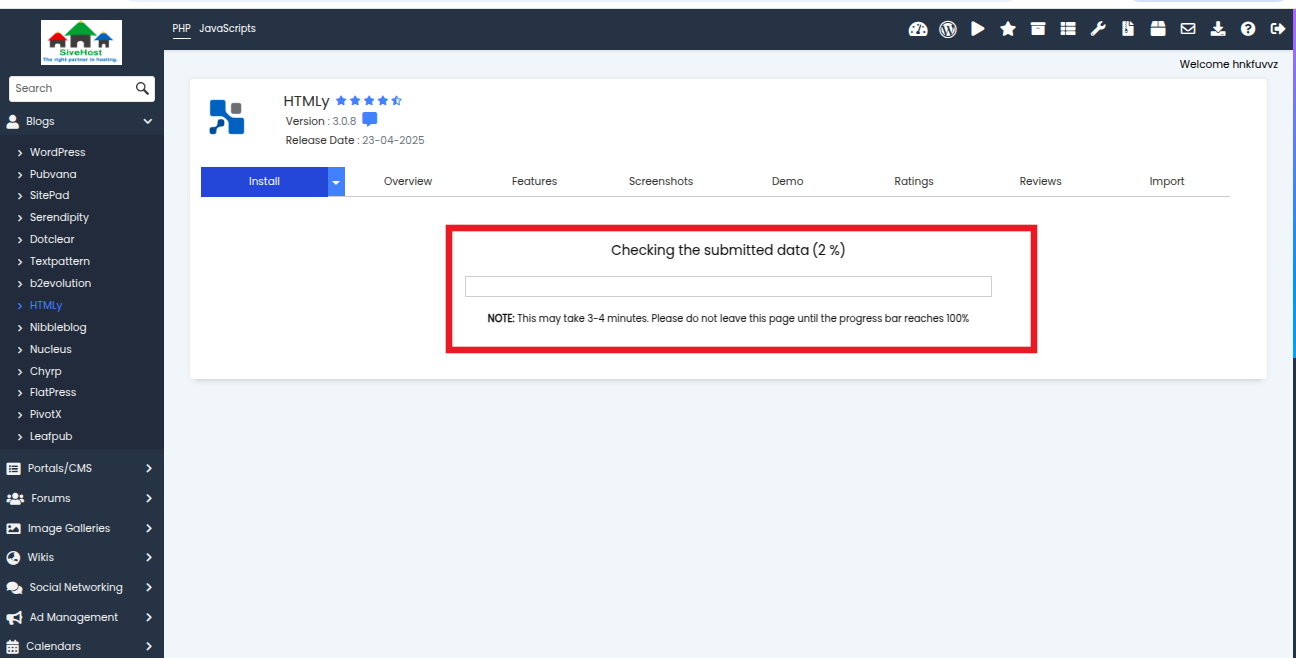Expand the Ad Management category

tap(81, 617)
